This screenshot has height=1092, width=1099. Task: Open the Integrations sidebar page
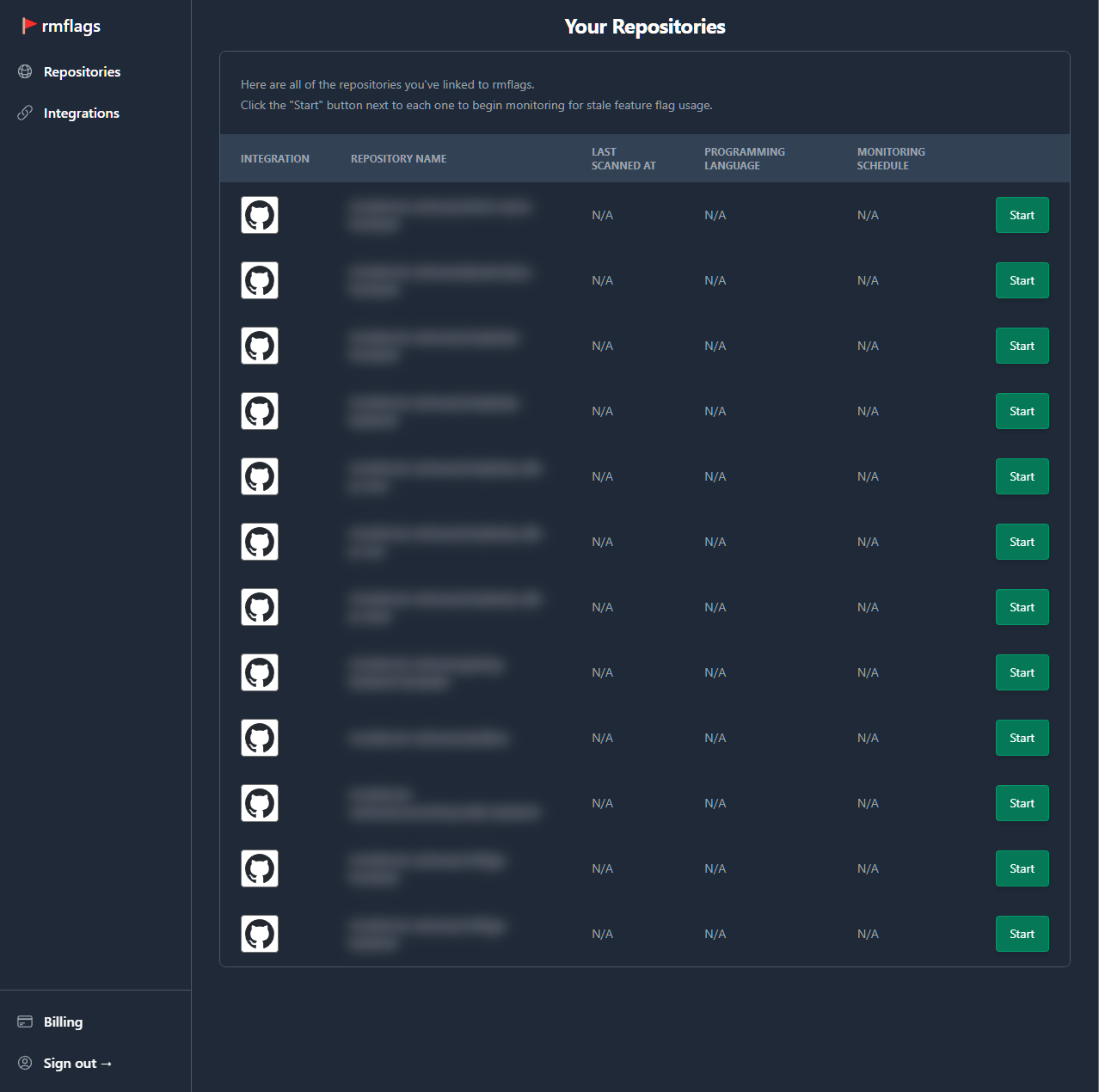[82, 113]
